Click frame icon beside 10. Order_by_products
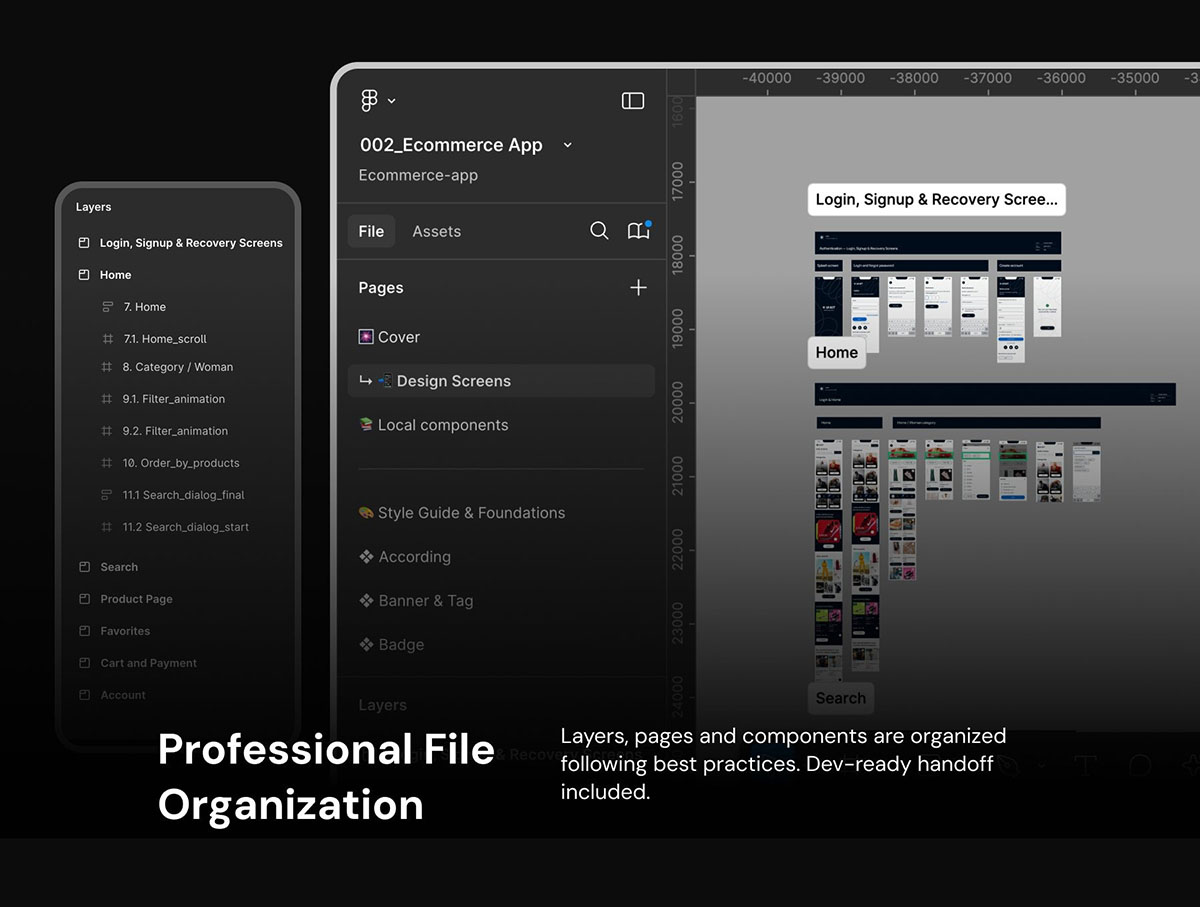Image resolution: width=1200 pixels, height=907 pixels. [107, 463]
